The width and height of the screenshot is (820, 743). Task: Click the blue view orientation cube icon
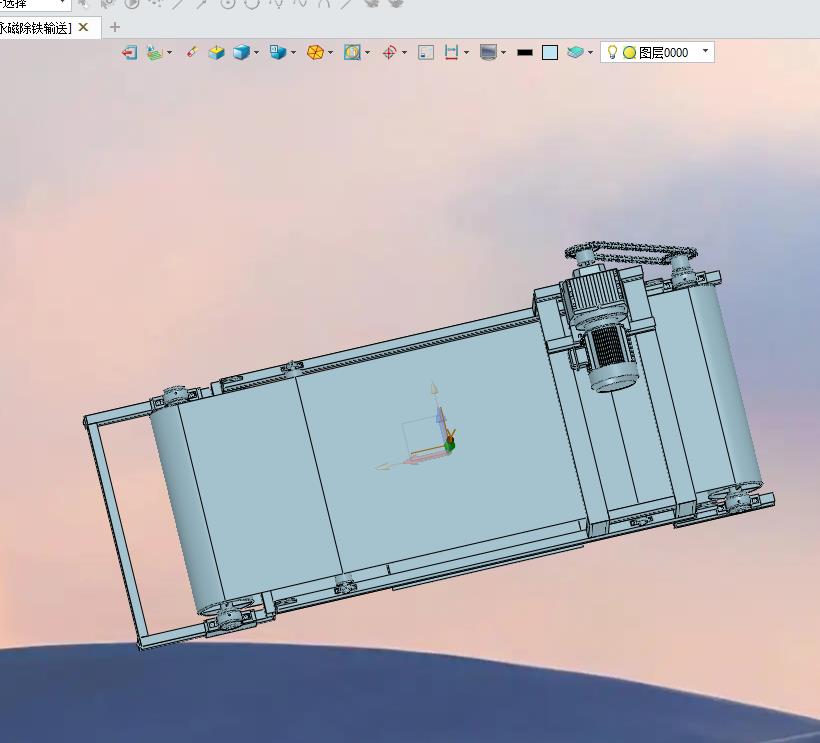278,52
